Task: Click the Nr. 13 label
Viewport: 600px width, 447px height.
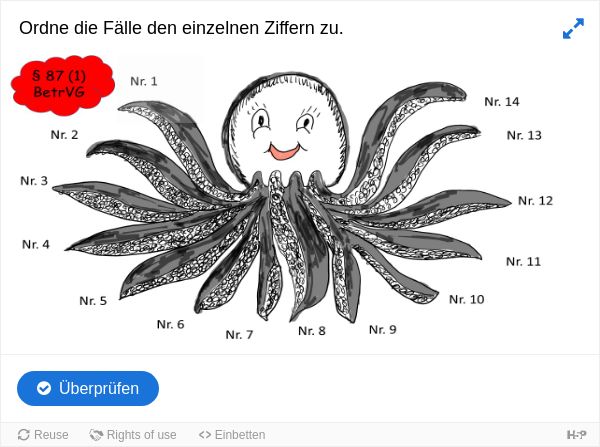Action: pos(524,135)
